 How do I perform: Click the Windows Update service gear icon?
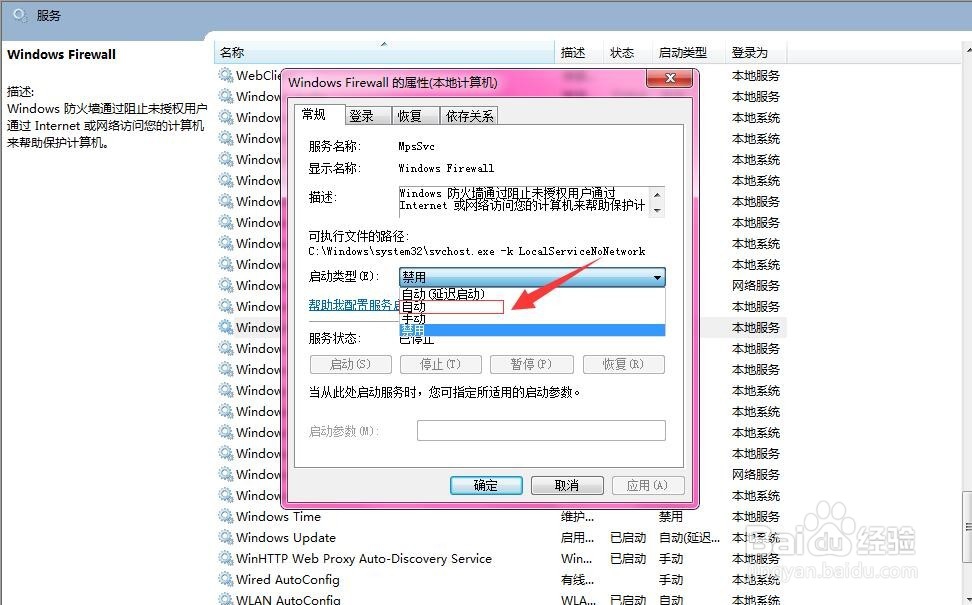(226, 537)
